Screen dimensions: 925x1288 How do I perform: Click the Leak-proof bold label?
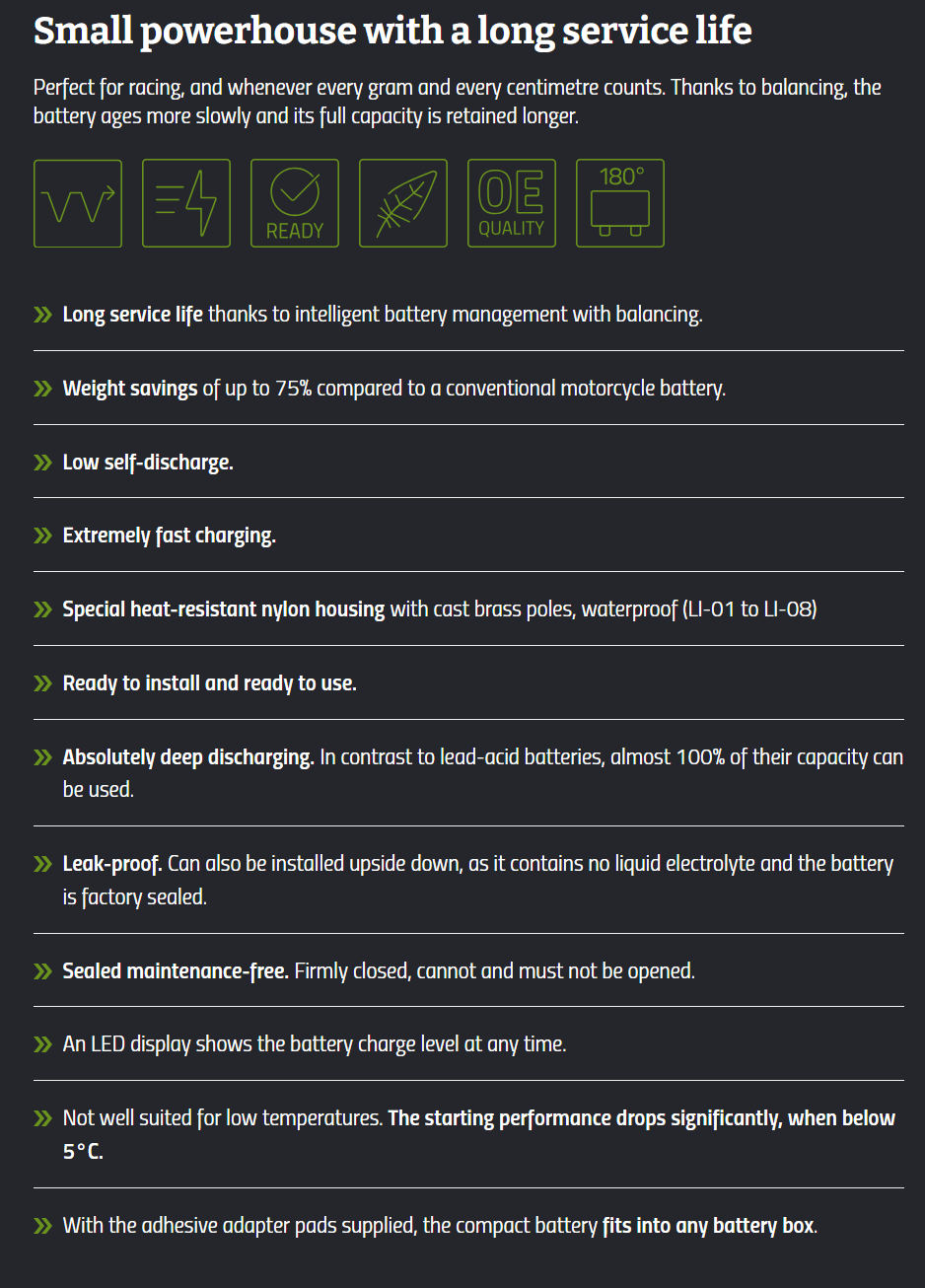pos(112,864)
